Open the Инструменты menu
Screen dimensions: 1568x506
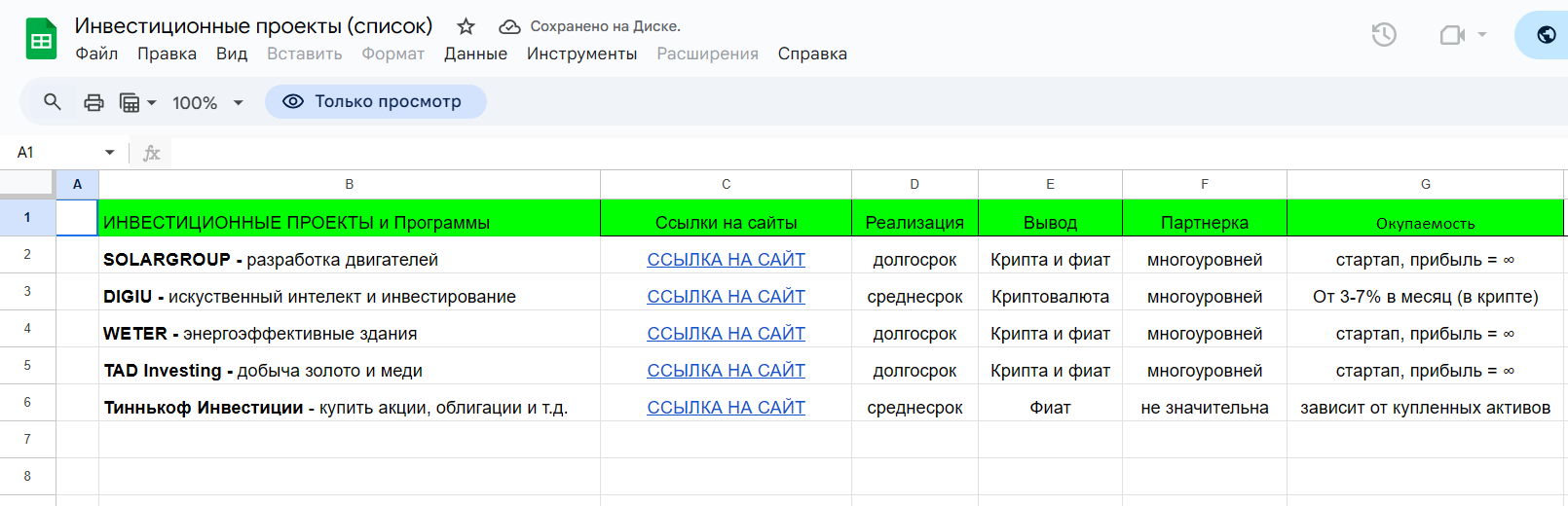(581, 54)
